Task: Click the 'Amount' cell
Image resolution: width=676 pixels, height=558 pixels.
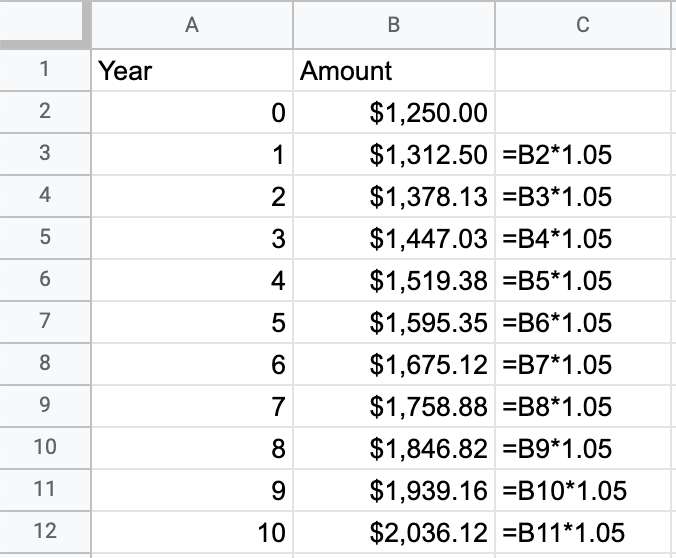Action: [394, 70]
